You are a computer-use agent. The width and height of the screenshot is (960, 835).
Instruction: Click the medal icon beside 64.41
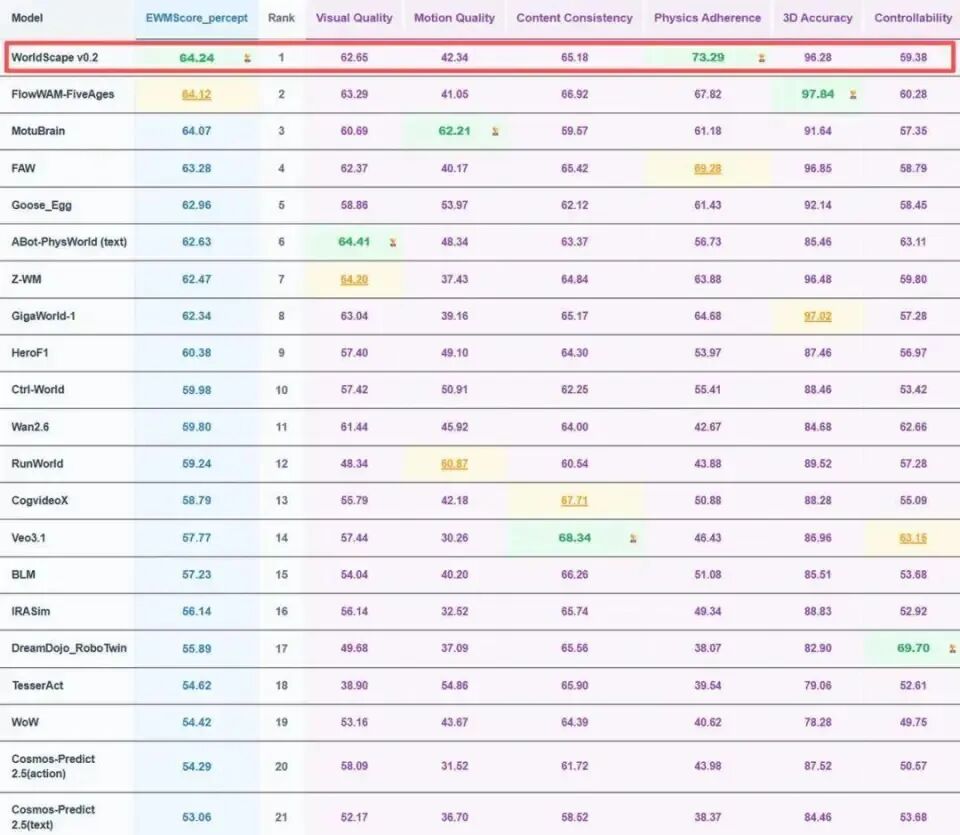(393, 242)
